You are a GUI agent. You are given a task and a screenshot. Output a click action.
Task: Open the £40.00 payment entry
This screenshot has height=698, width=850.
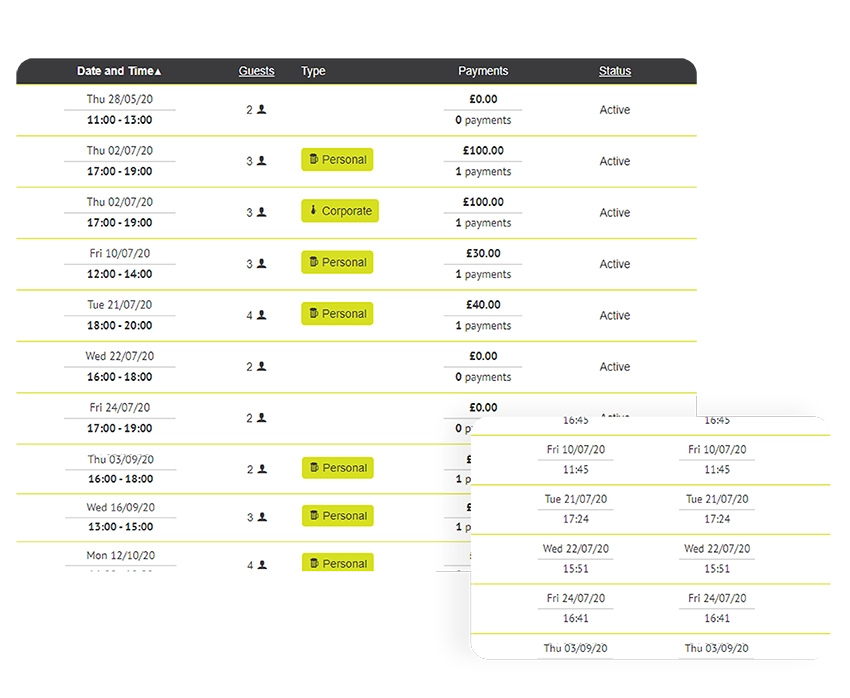483,305
